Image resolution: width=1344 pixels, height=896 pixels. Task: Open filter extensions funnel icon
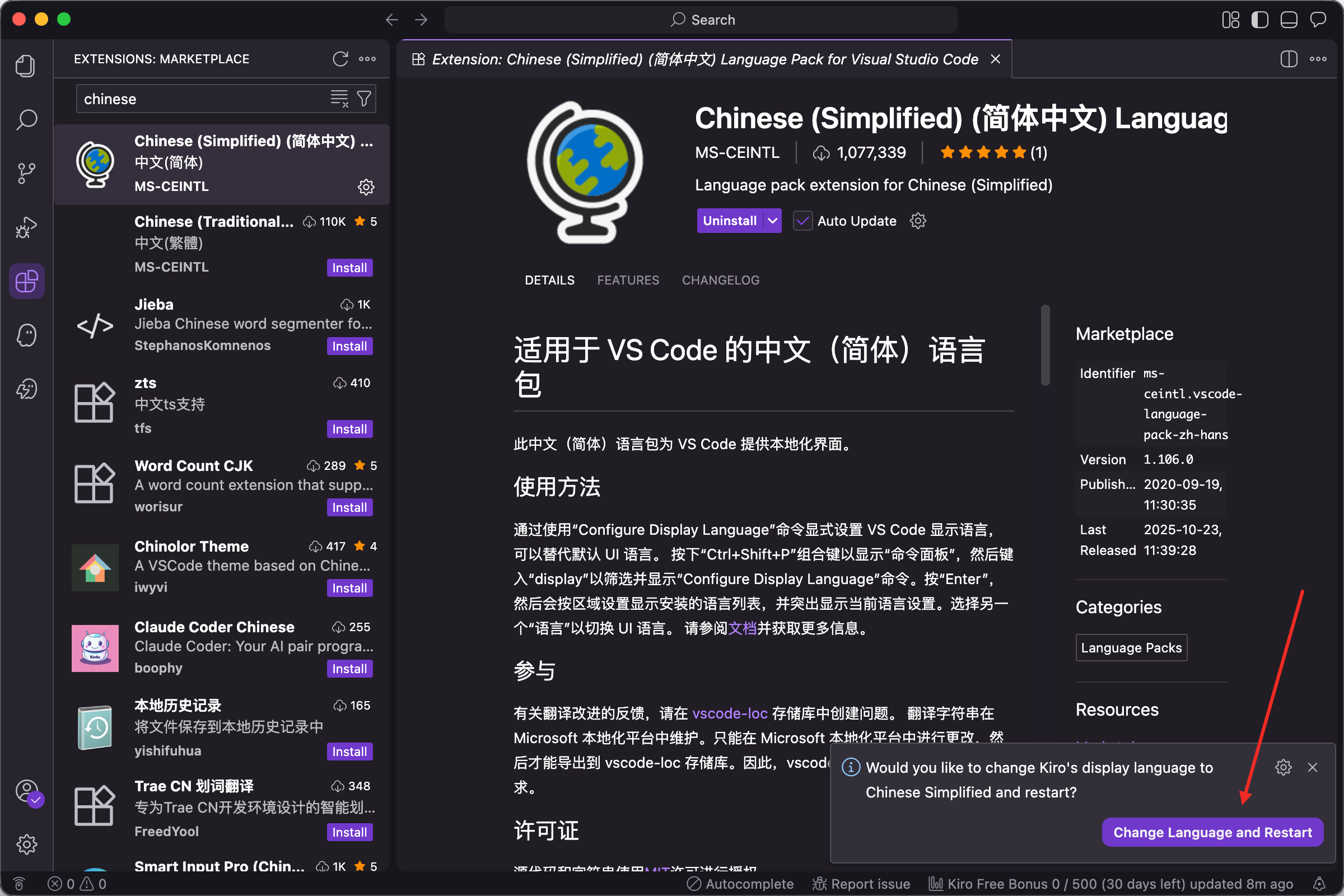[364, 99]
